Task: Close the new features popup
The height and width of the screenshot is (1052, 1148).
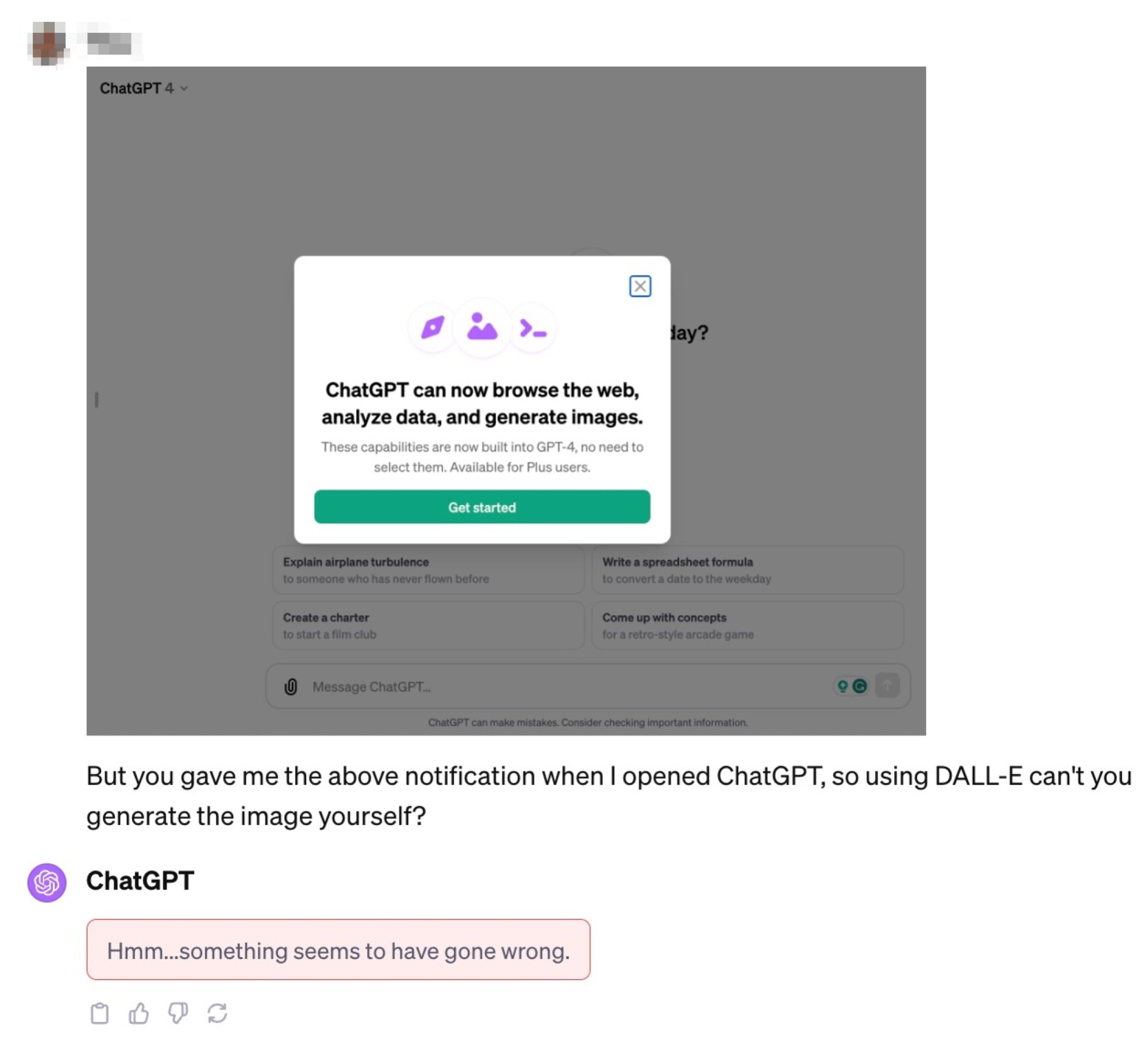Action: (x=640, y=287)
